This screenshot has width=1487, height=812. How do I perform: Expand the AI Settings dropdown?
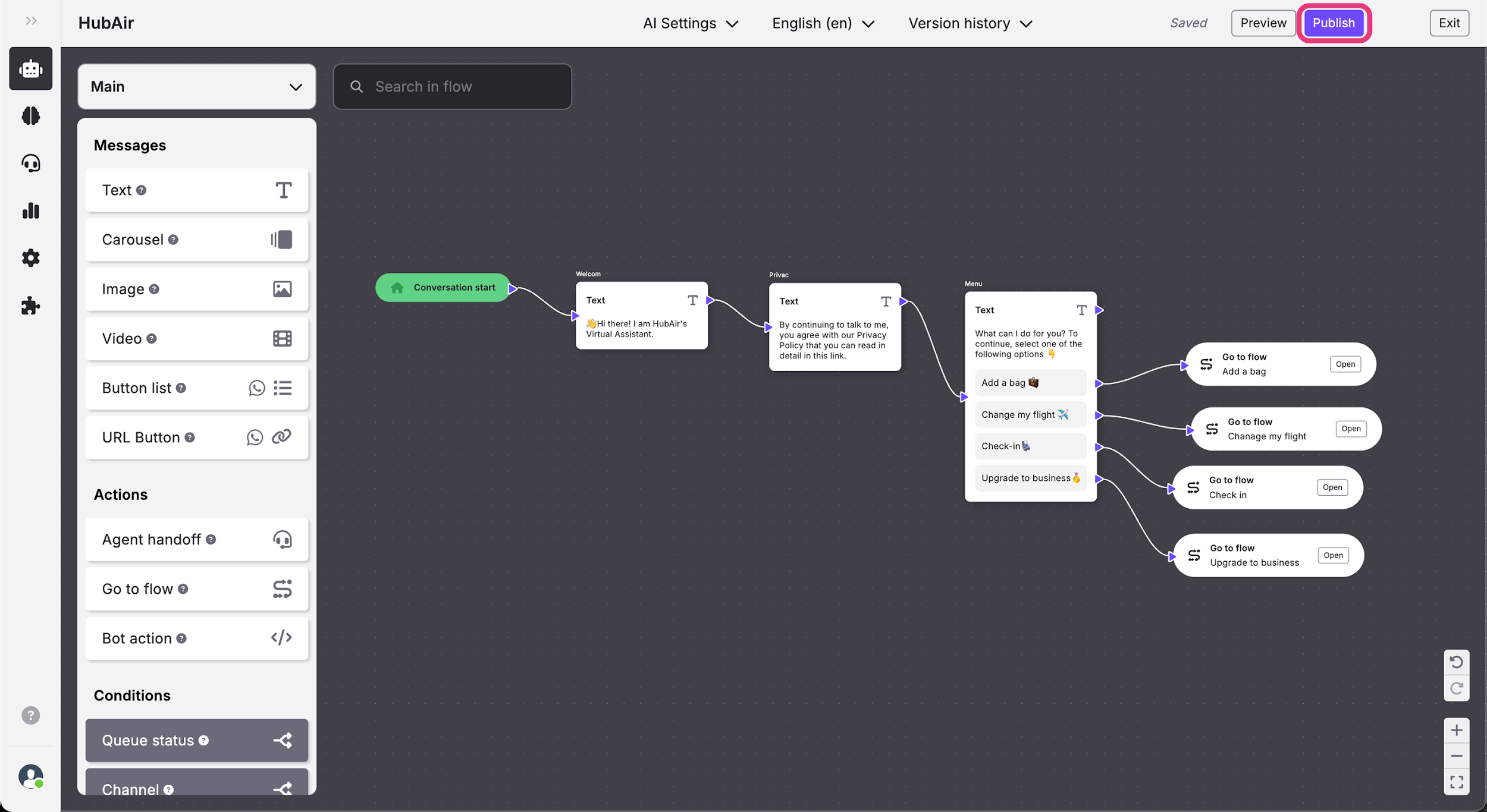690,23
